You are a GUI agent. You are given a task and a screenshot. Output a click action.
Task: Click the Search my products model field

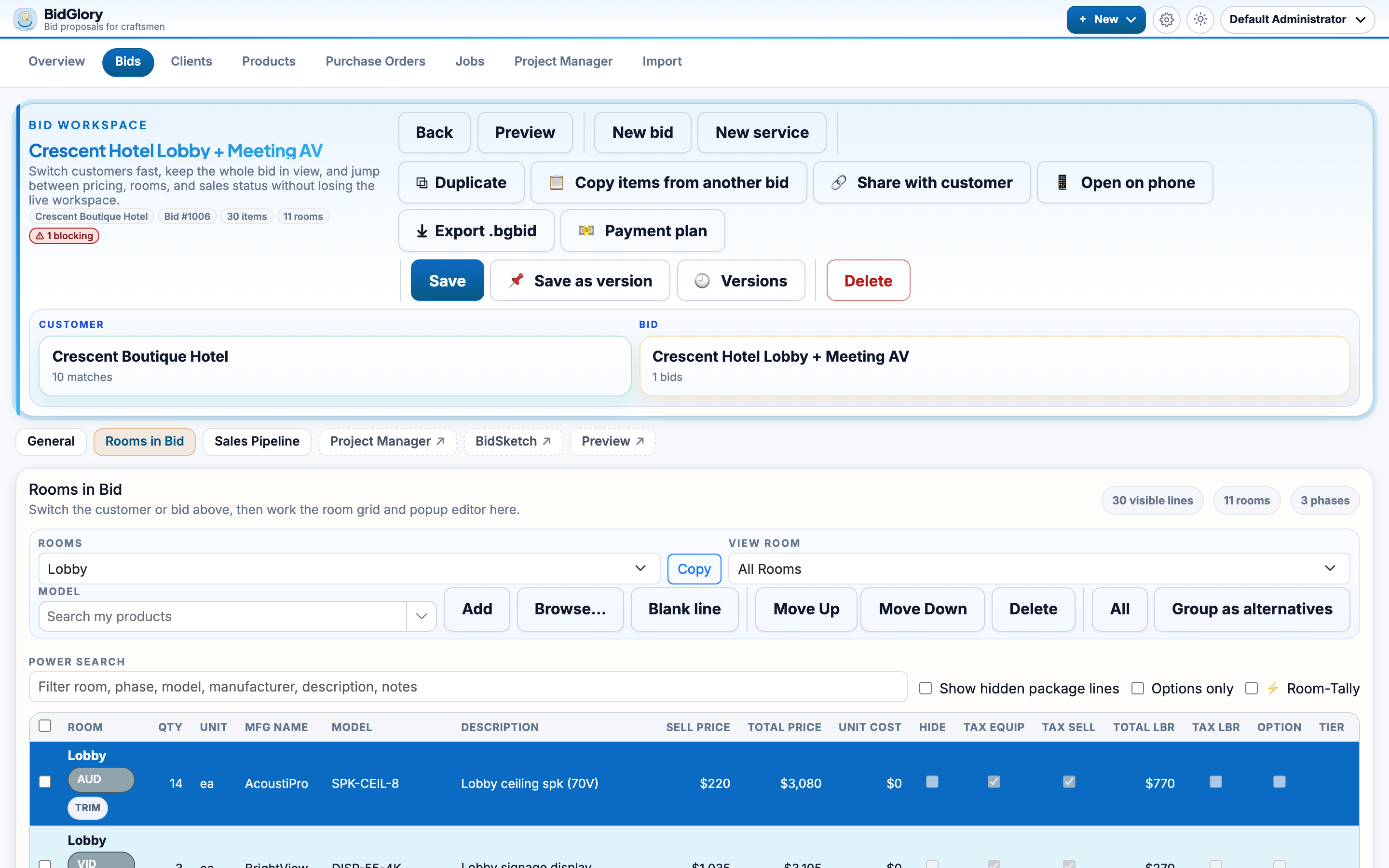(x=223, y=616)
